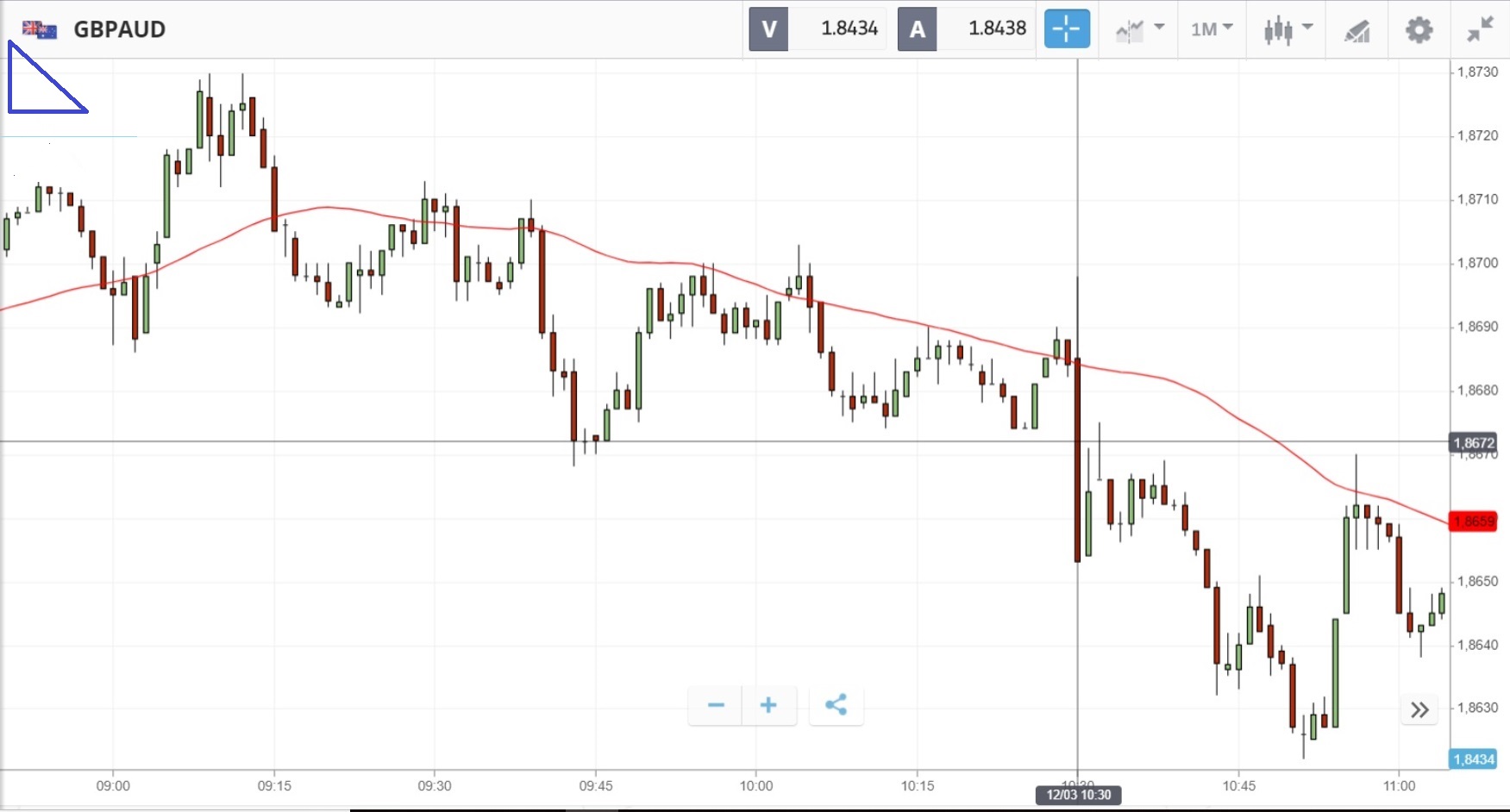Image resolution: width=1510 pixels, height=812 pixels.
Task: Click the 12/03 10:30 time marker label
Action: [x=1078, y=795]
